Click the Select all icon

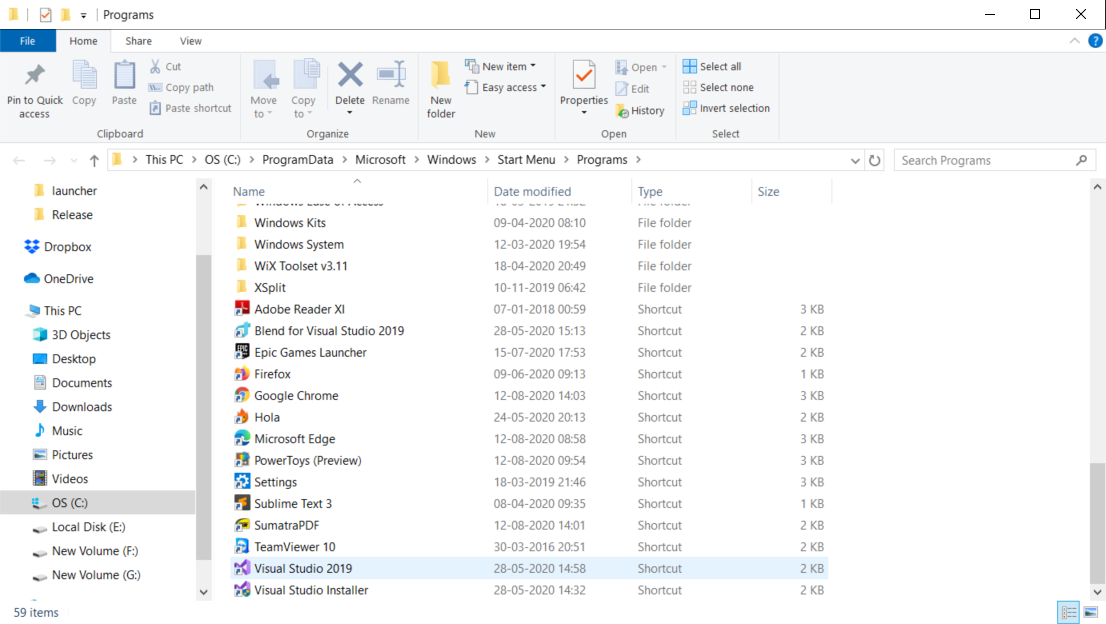click(689, 66)
